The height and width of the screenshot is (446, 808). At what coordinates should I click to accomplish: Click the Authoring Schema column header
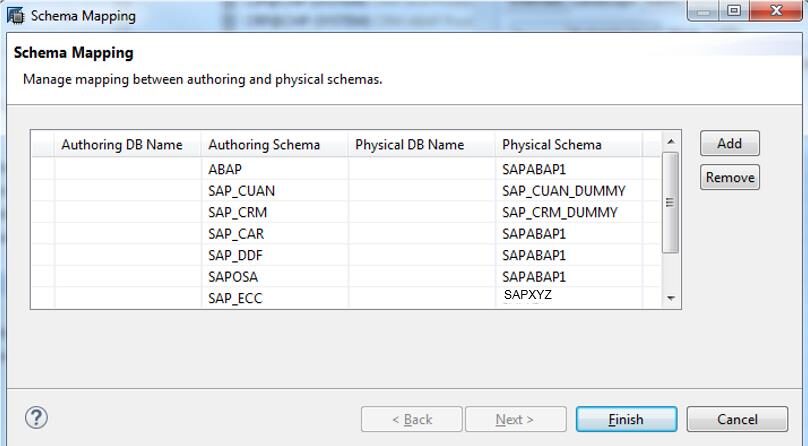(x=264, y=145)
